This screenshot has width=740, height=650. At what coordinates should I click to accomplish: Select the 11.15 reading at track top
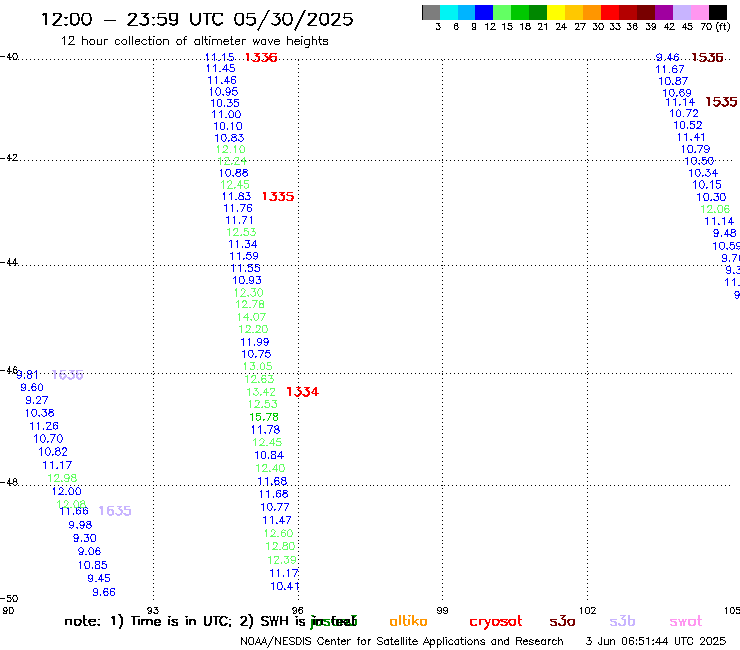click(219, 57)
